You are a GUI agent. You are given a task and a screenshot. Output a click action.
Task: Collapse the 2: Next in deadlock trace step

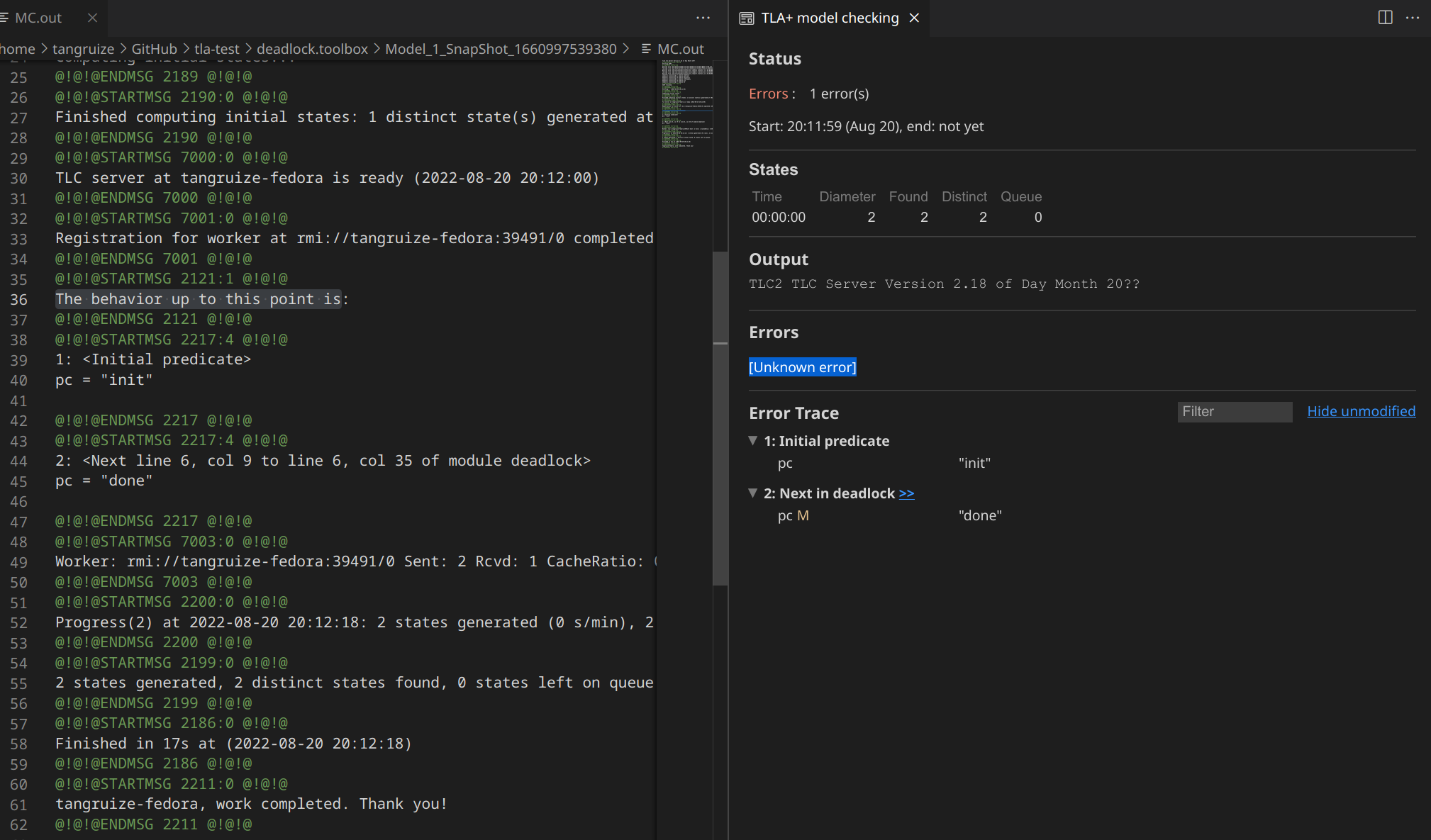pyautogui.click(x=753, y=493)
